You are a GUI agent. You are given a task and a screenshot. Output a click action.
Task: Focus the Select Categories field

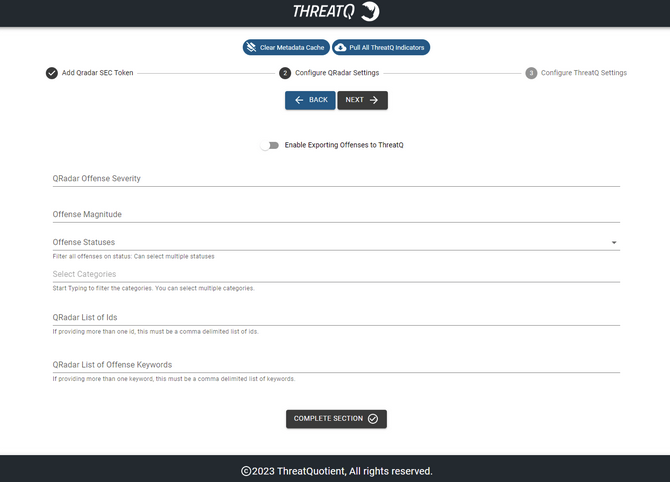click(336, 274)
